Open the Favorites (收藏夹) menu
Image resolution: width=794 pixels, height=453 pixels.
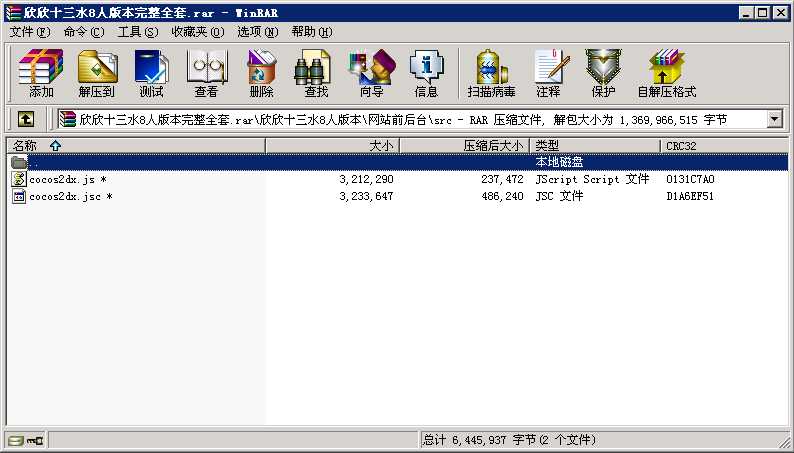click(x=197, y=32)
